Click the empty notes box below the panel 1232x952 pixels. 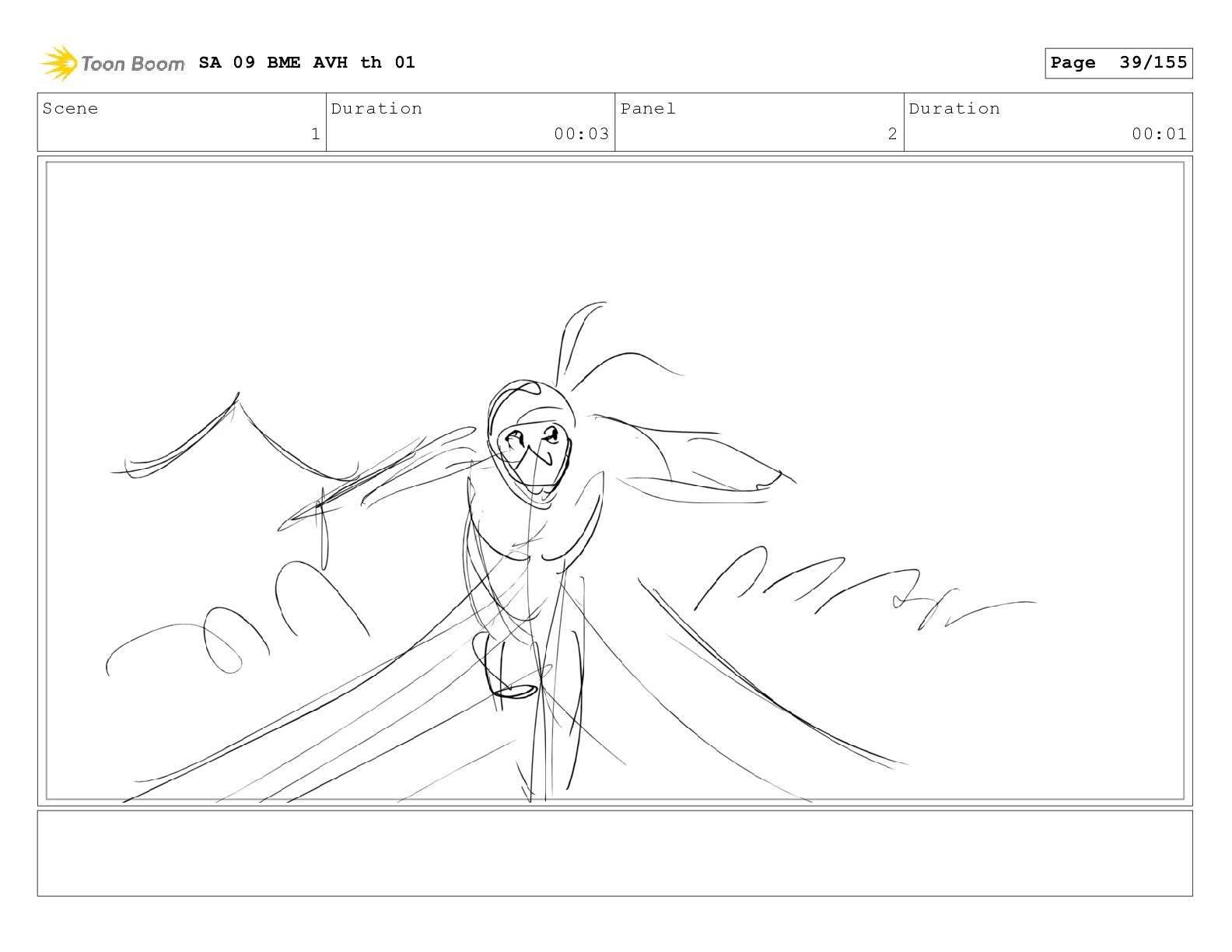tap(615, 853)
